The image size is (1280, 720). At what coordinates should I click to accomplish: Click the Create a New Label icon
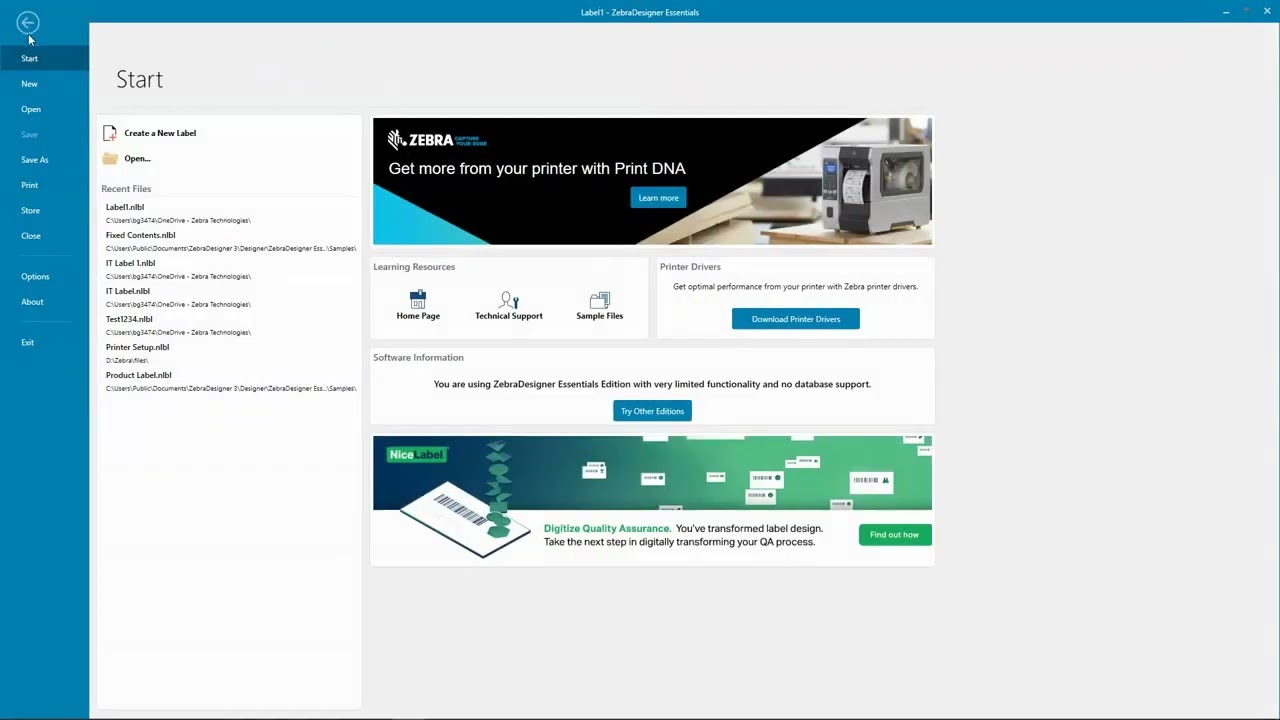110,133
